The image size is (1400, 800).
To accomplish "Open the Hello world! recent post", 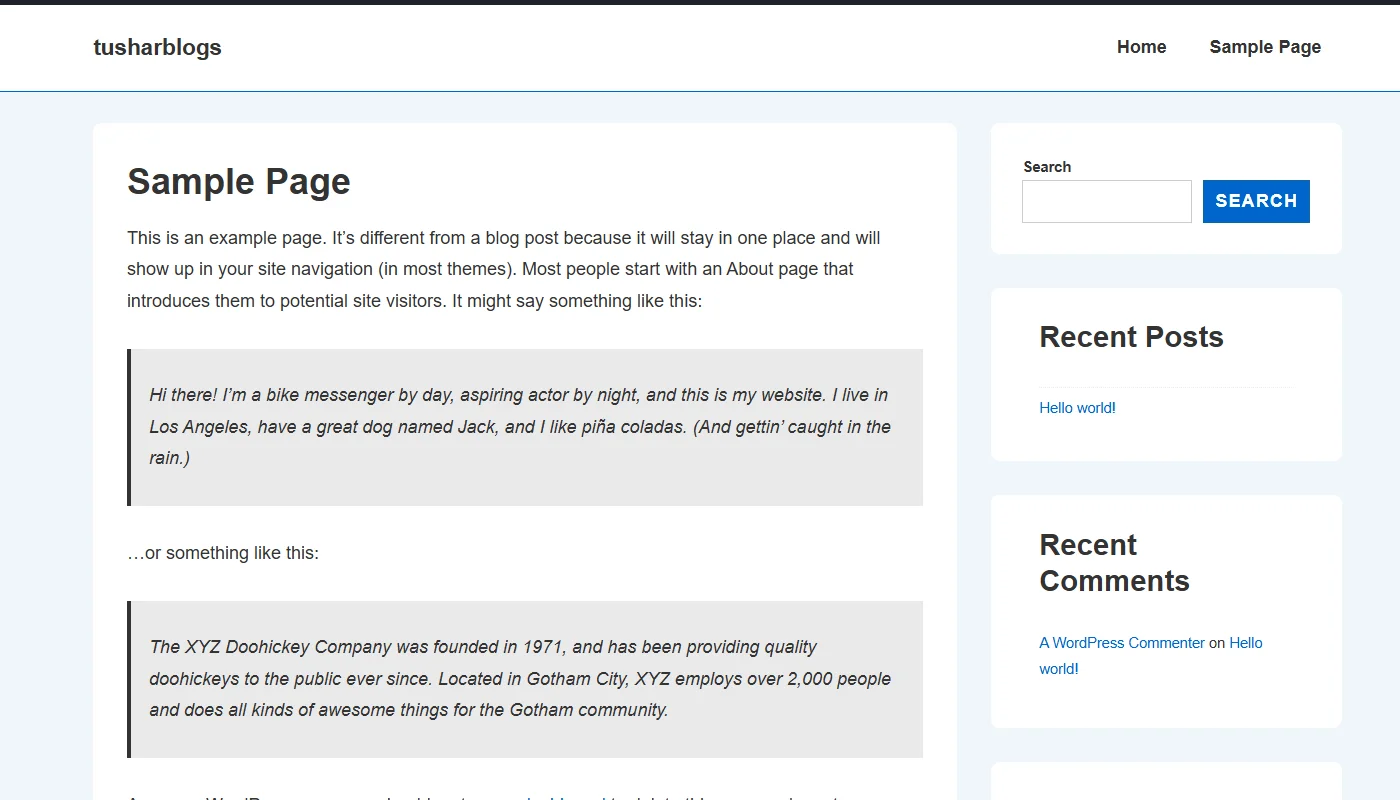I will pyautogui.click(x=1077, y=408).
